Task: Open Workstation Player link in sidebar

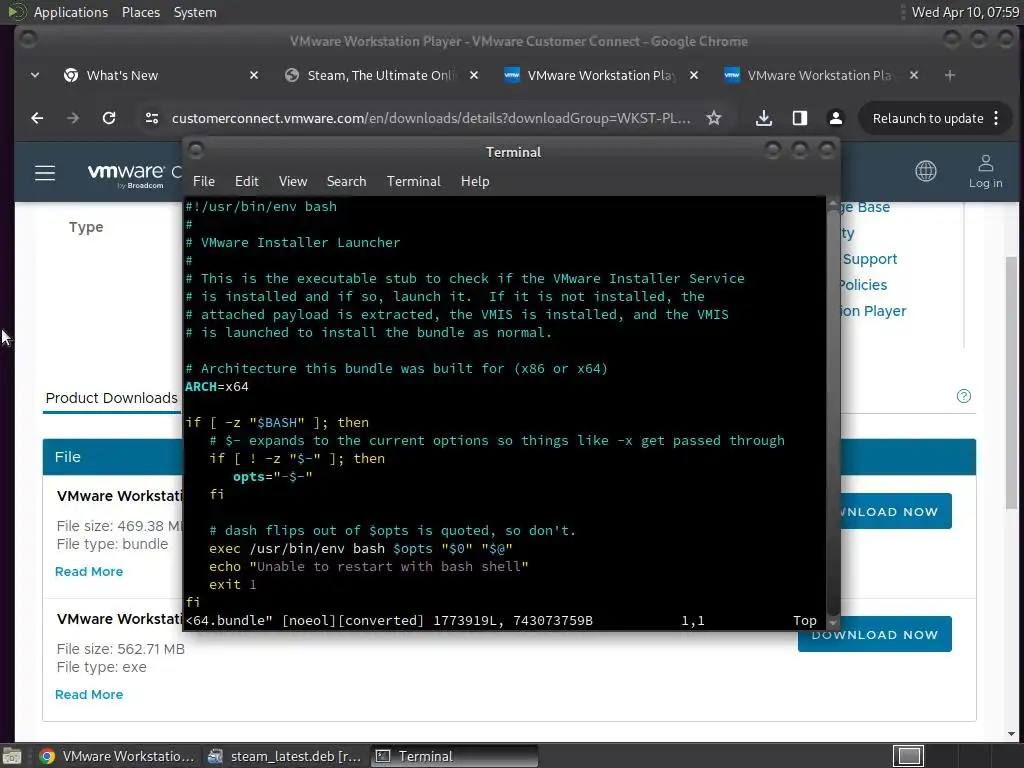Action: click(x=873, y=311)
